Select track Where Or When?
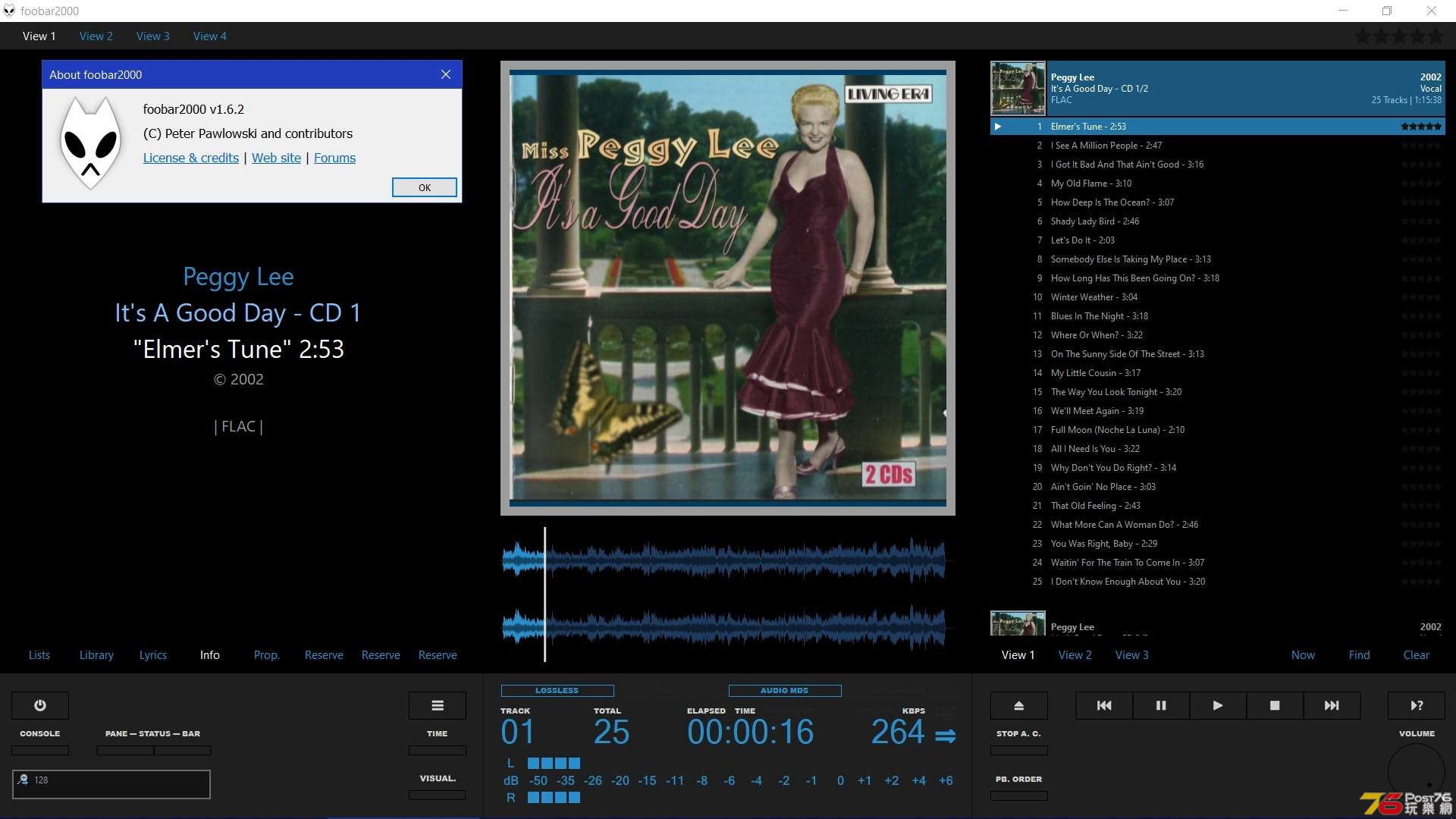 click(x=1218, y=335)
